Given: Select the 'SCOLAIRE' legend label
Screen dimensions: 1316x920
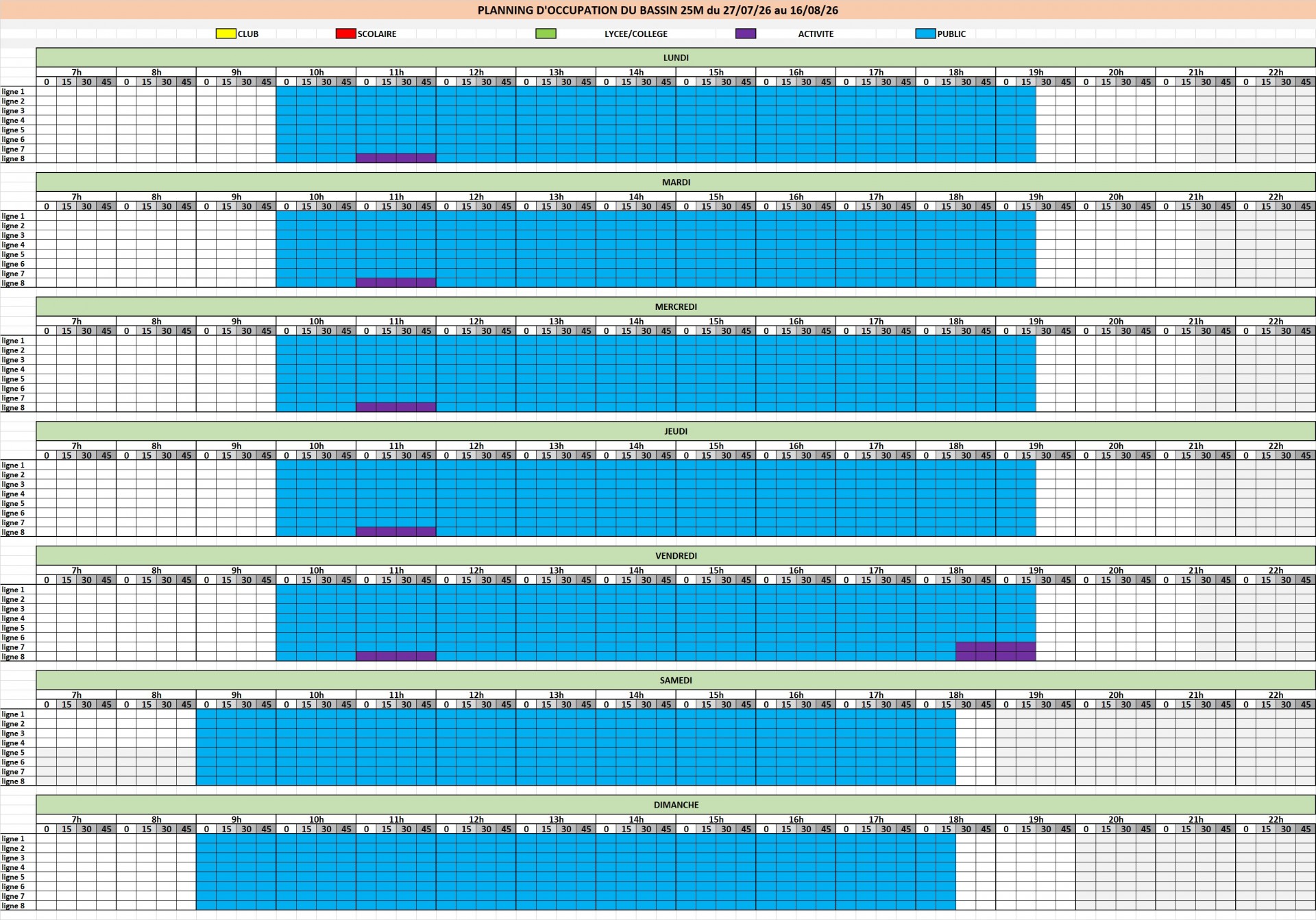Looking at the screenshot, I should pos(377,34).
